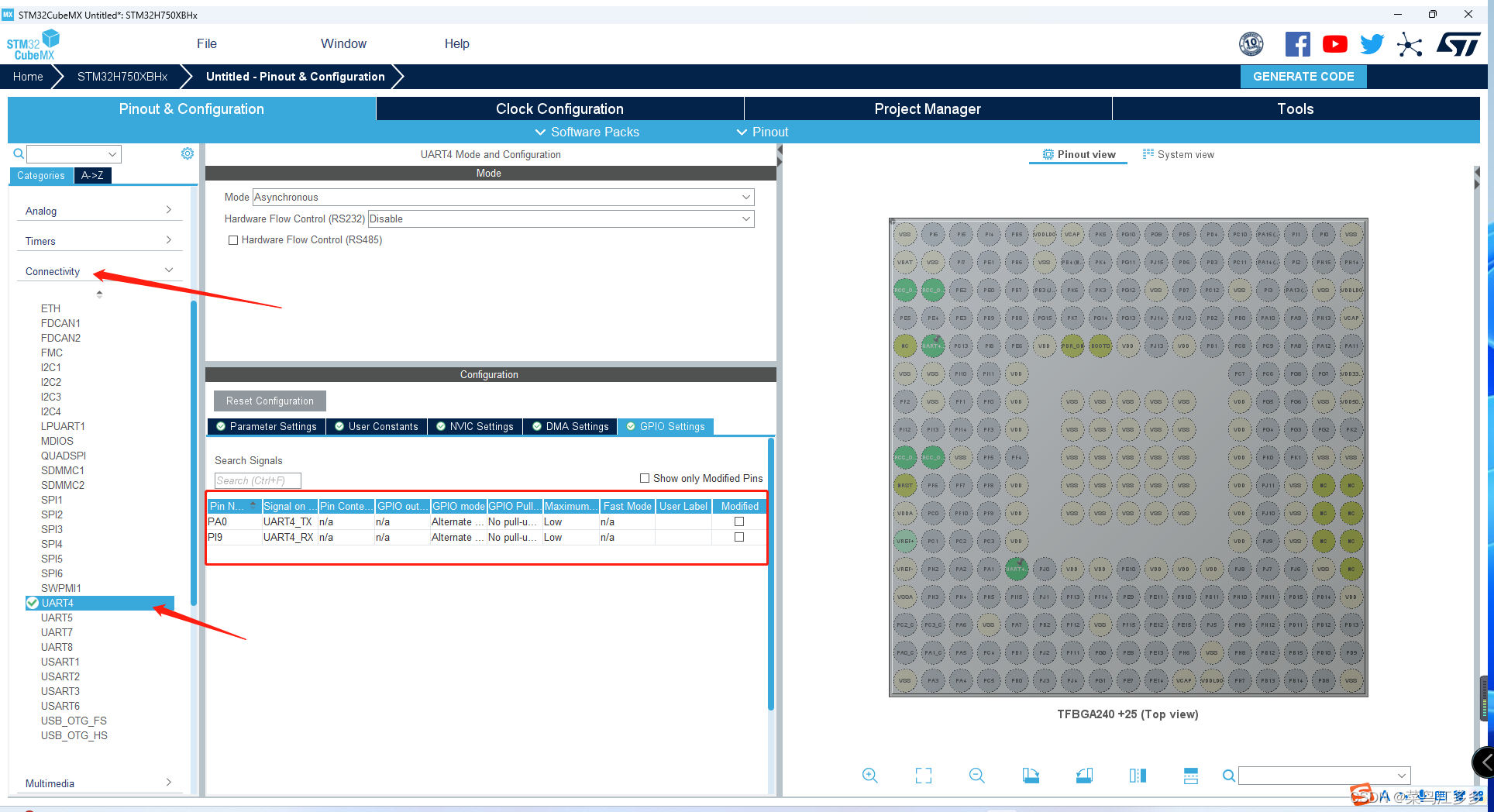The image size is (1494, 812).
Task: Click the Pinout view icon
Action: coord(1048,154)
